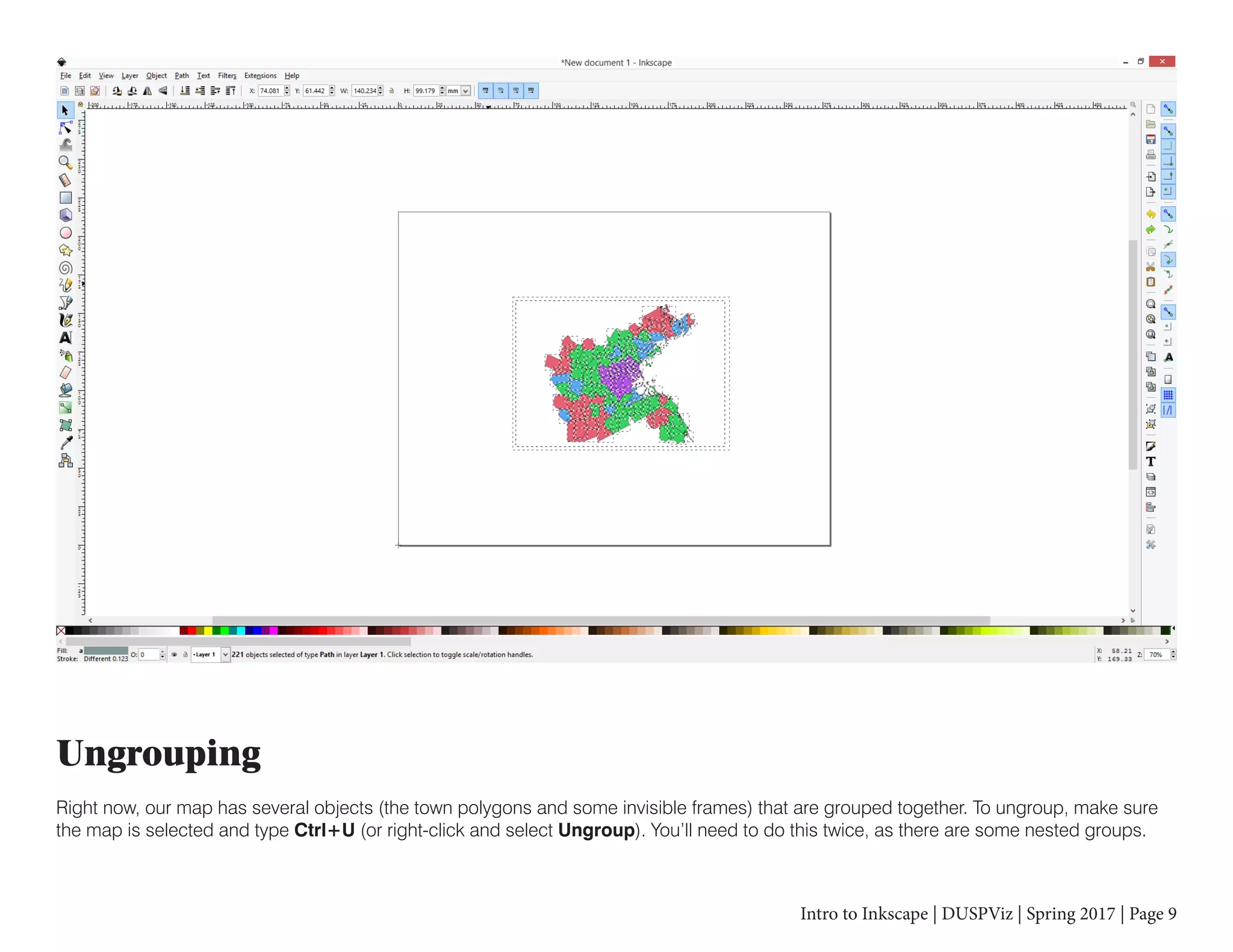The width and height of the screenshot is (1233, 952).
Task: Increase Width value stepper
Action: point(380,88)
